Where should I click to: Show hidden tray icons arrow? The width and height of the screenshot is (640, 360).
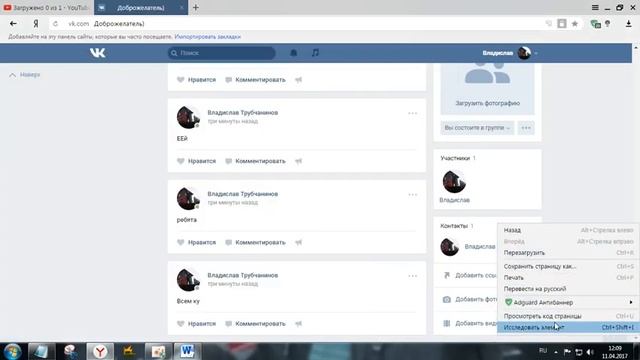(556, 352)
